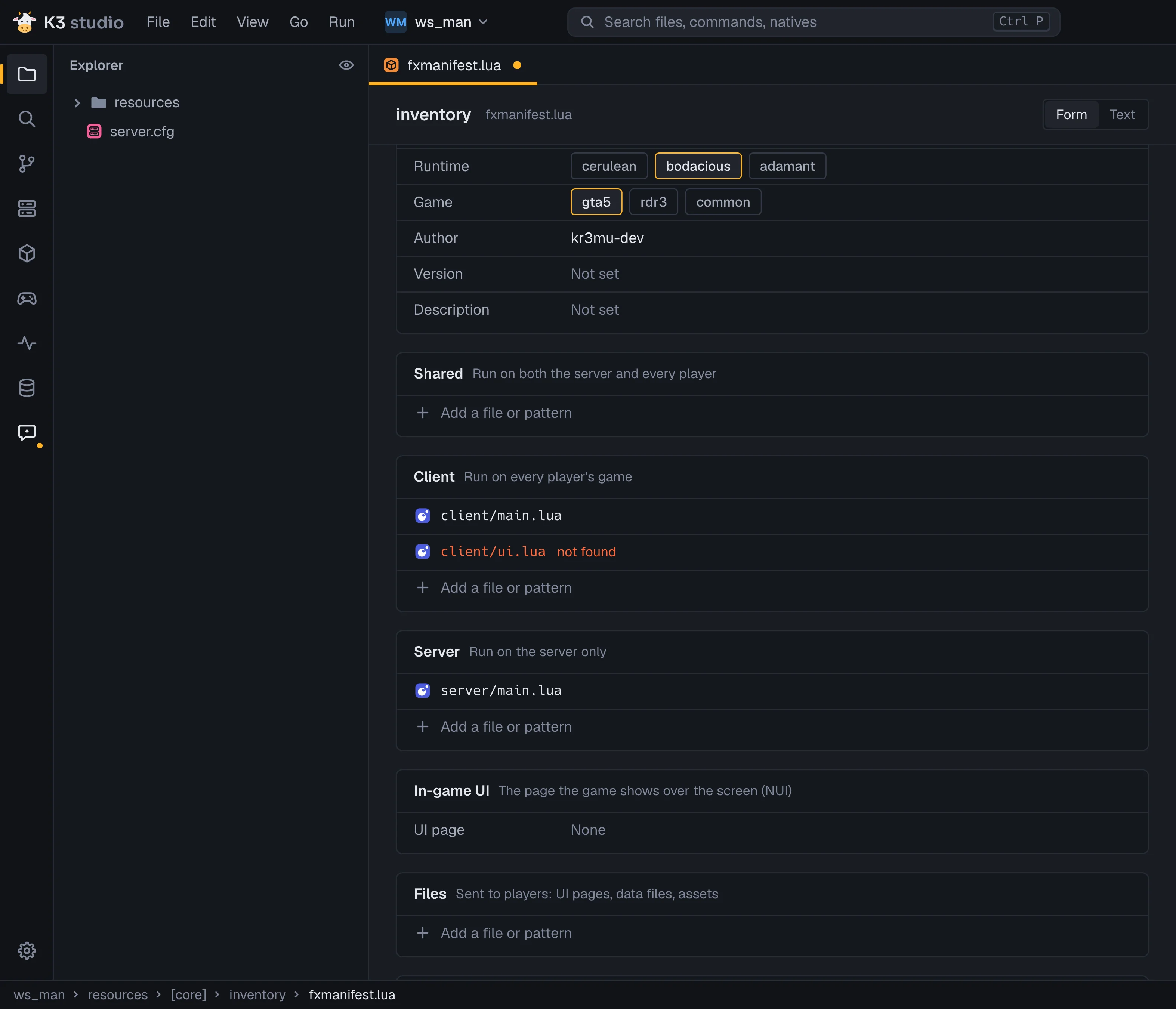Click the plus icon in Client section
Screen dimensions: 1176x1009
click(422, 587)
